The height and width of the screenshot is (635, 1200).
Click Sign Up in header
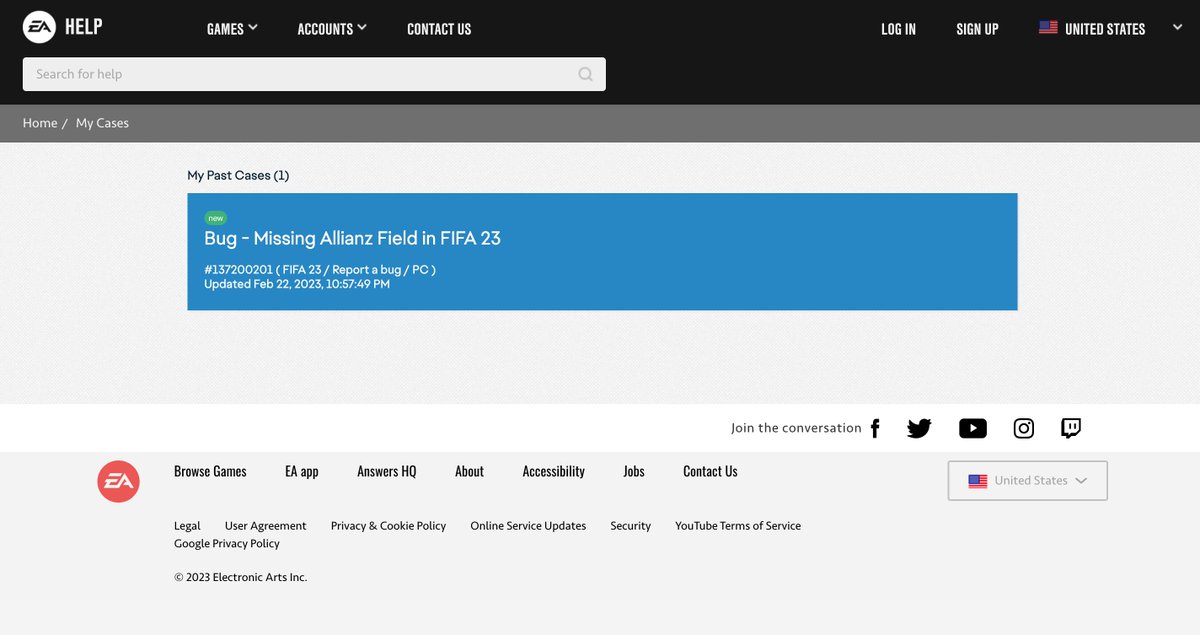coord(977,29)
